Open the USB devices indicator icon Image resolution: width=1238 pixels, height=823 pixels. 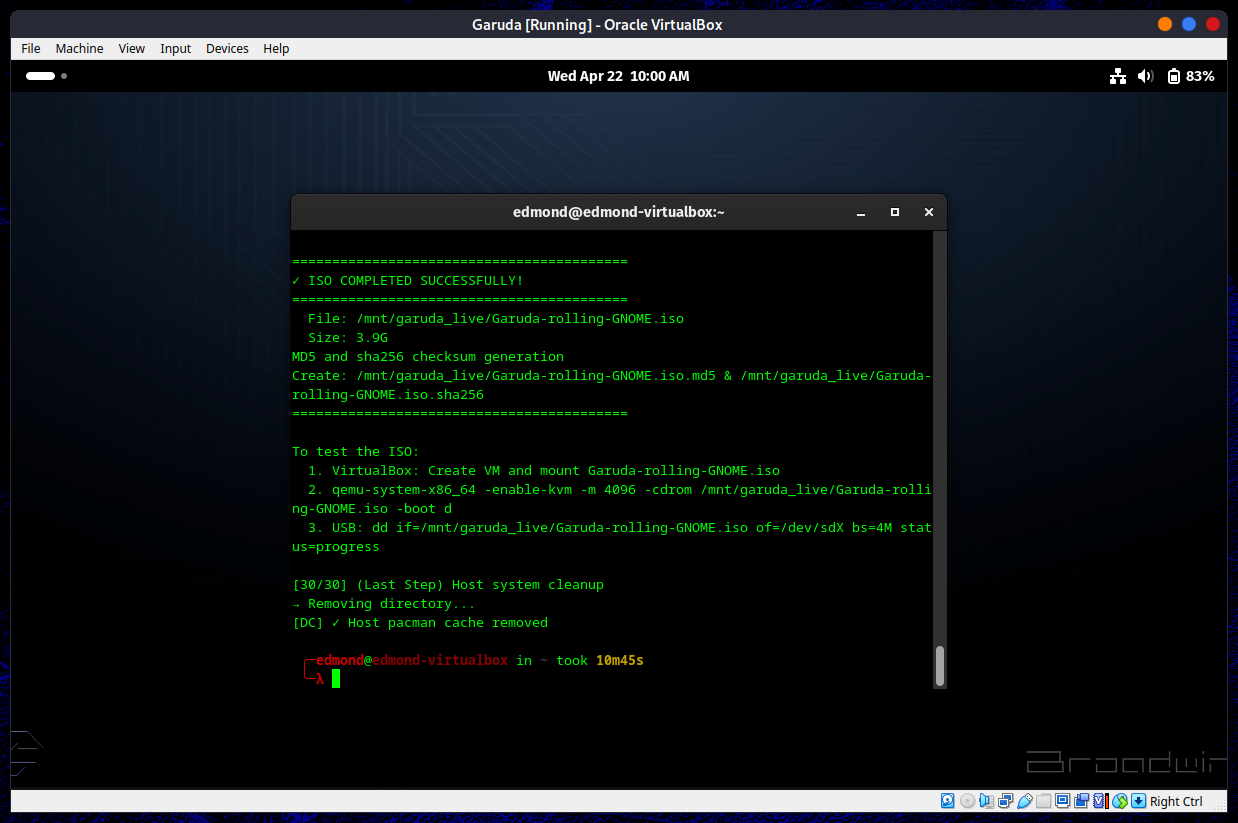[x=1025, y=801]
